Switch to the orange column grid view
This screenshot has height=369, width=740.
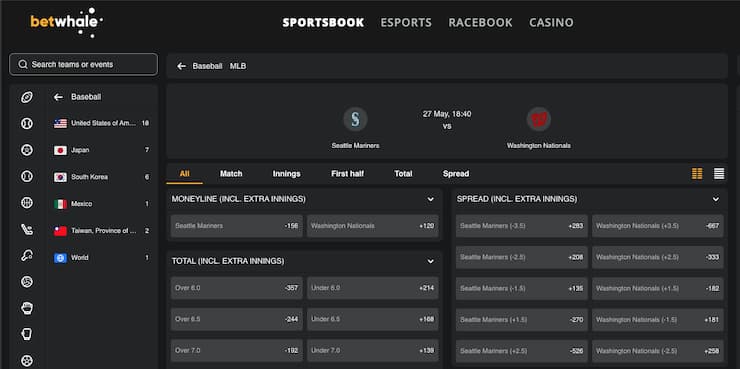(697, 174)
